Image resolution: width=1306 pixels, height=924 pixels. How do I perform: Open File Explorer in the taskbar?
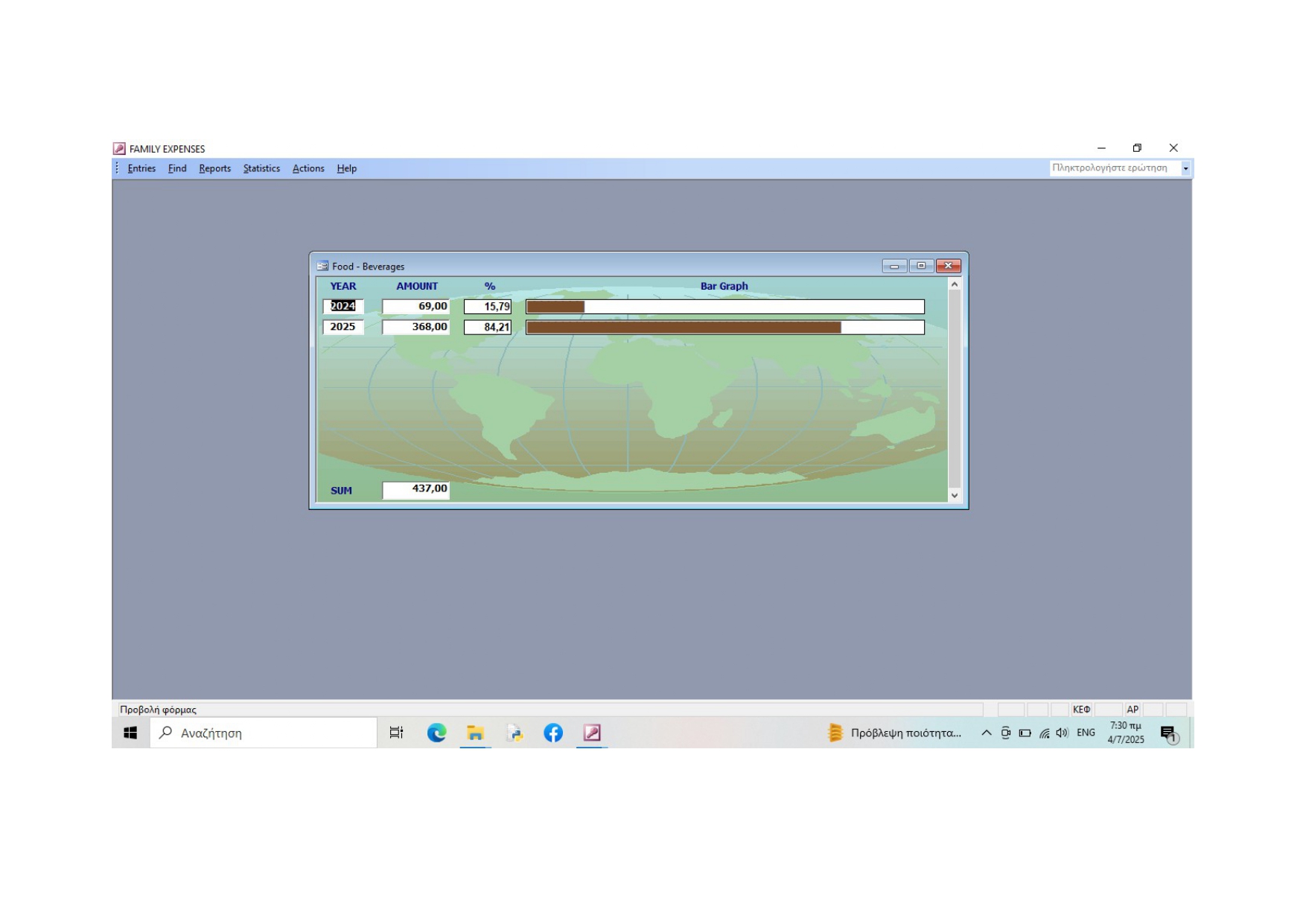click(x=475, y=733)
